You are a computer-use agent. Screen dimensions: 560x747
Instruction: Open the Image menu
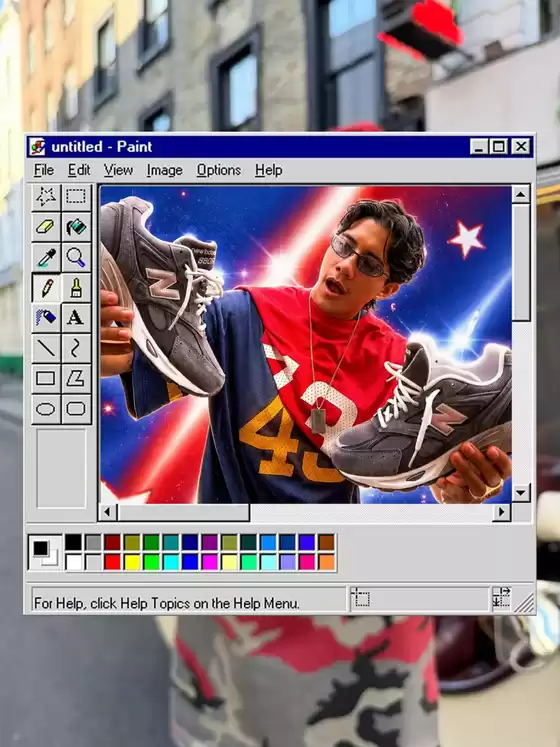(x=164, y=170)
